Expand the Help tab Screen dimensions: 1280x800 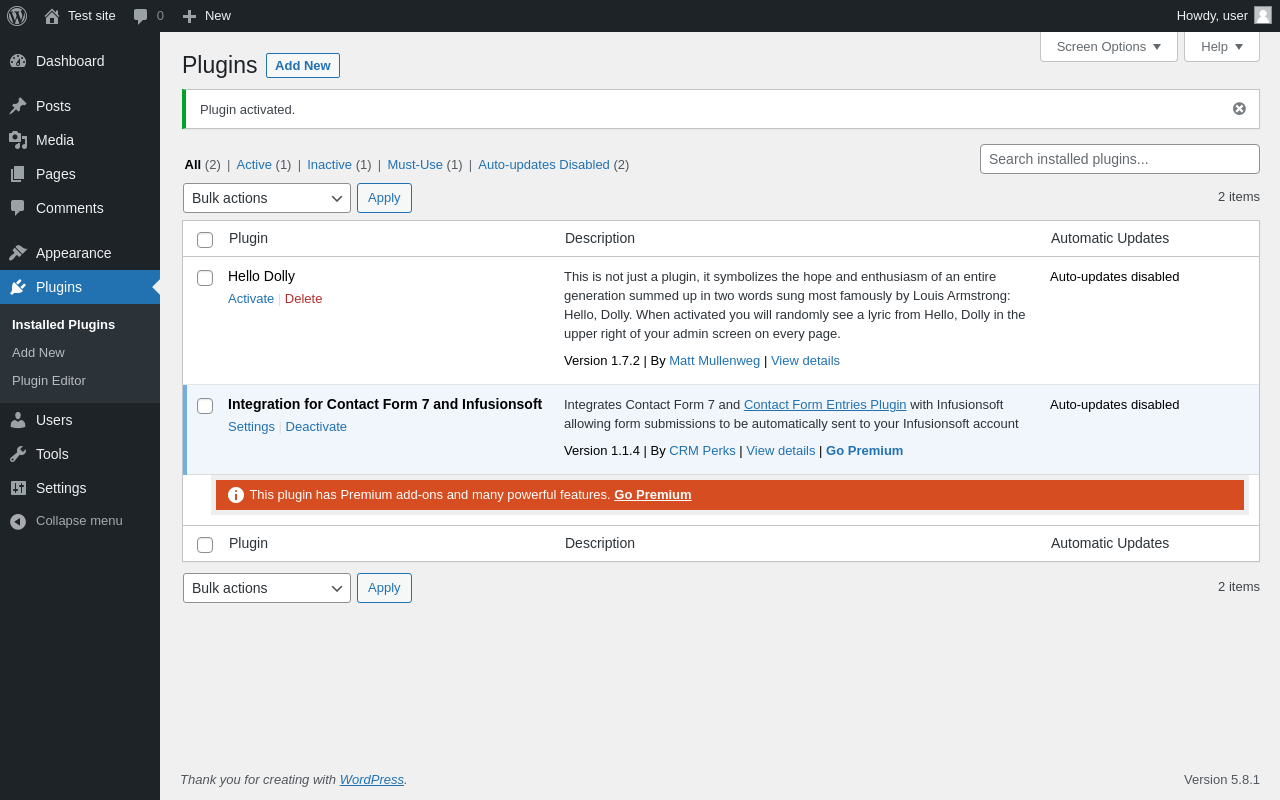(1221, 46)
